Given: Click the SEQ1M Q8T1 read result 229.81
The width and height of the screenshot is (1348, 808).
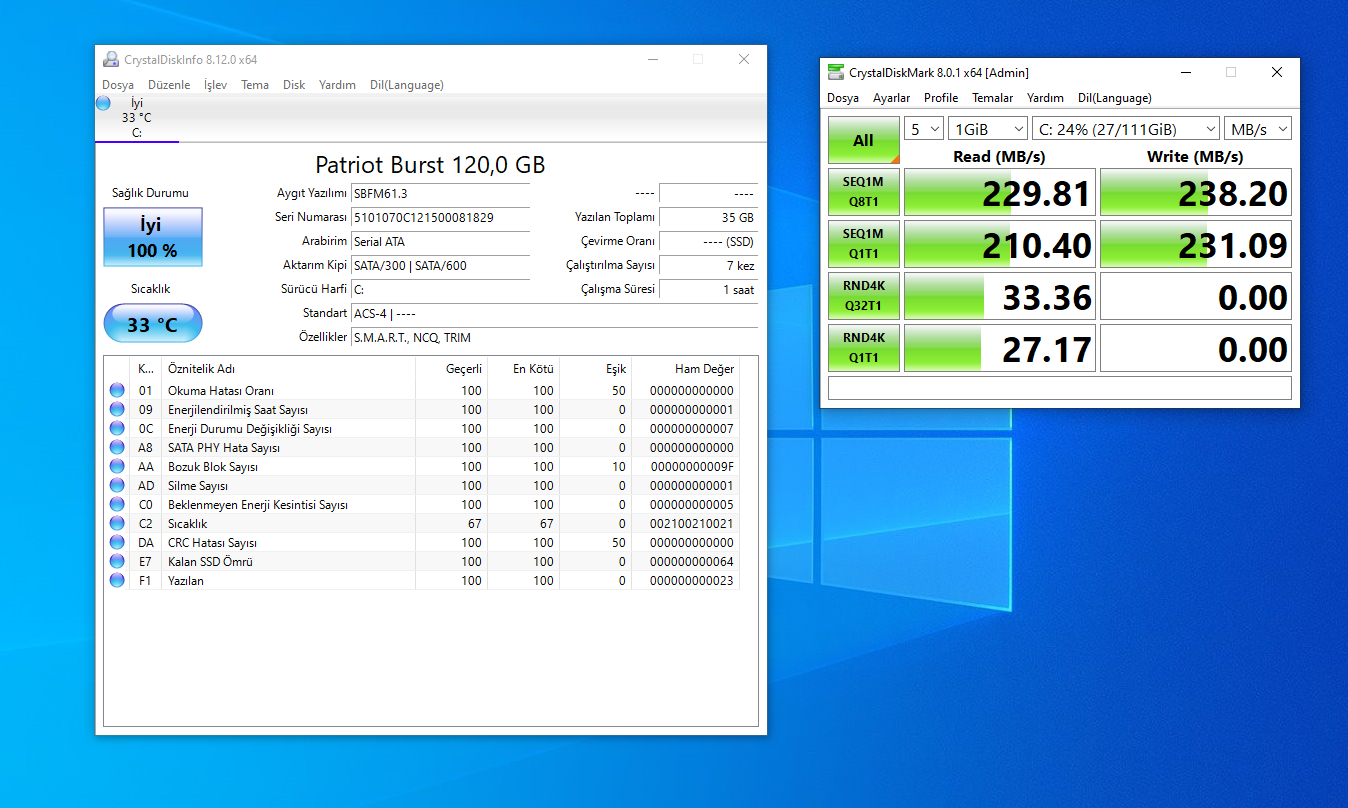Looking at the screenshot, I should 1000,192.
